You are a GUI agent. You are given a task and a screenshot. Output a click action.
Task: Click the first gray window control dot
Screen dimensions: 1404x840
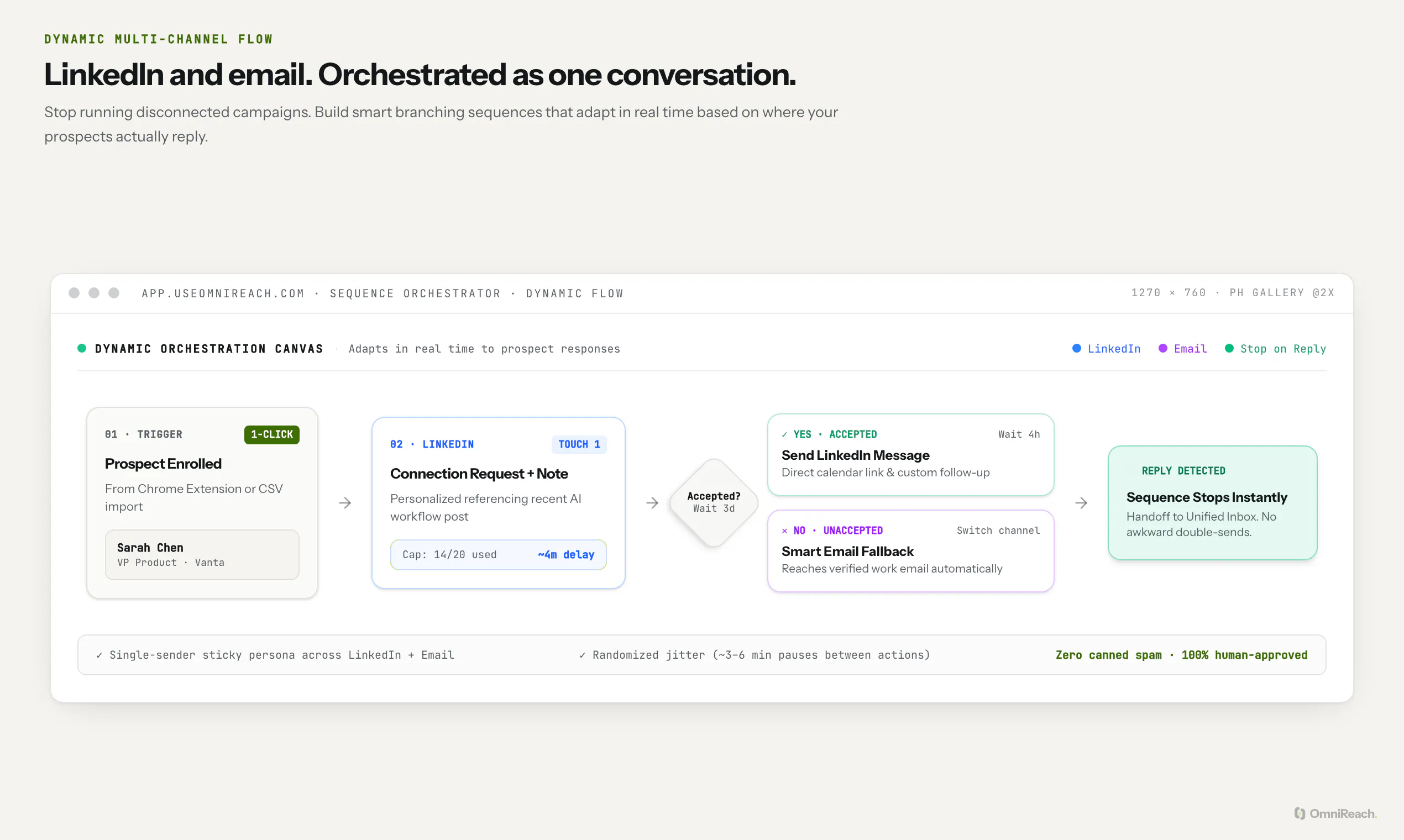tap(74, 293)
